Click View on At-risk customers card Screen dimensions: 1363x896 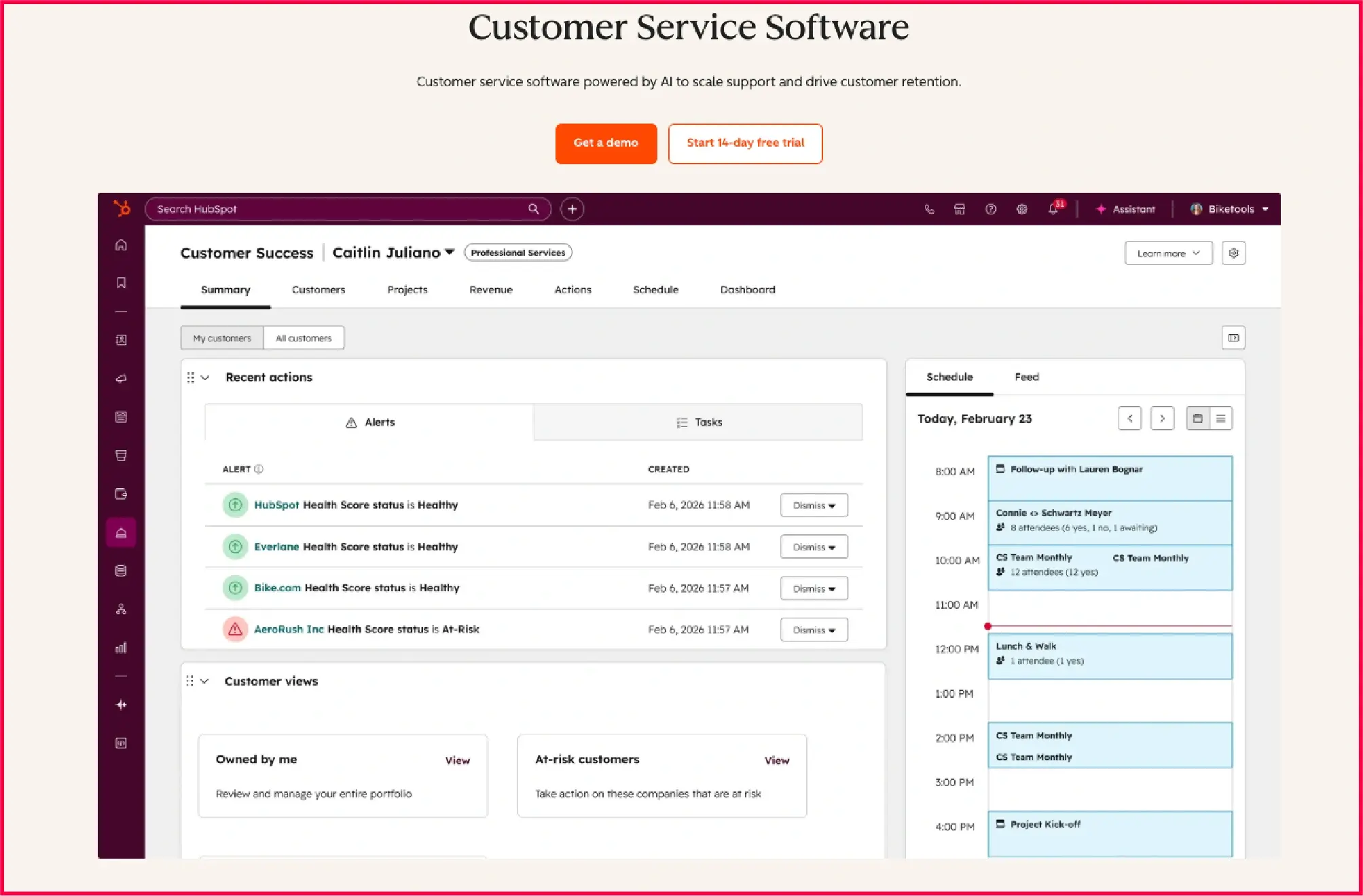tap(776, 760)
